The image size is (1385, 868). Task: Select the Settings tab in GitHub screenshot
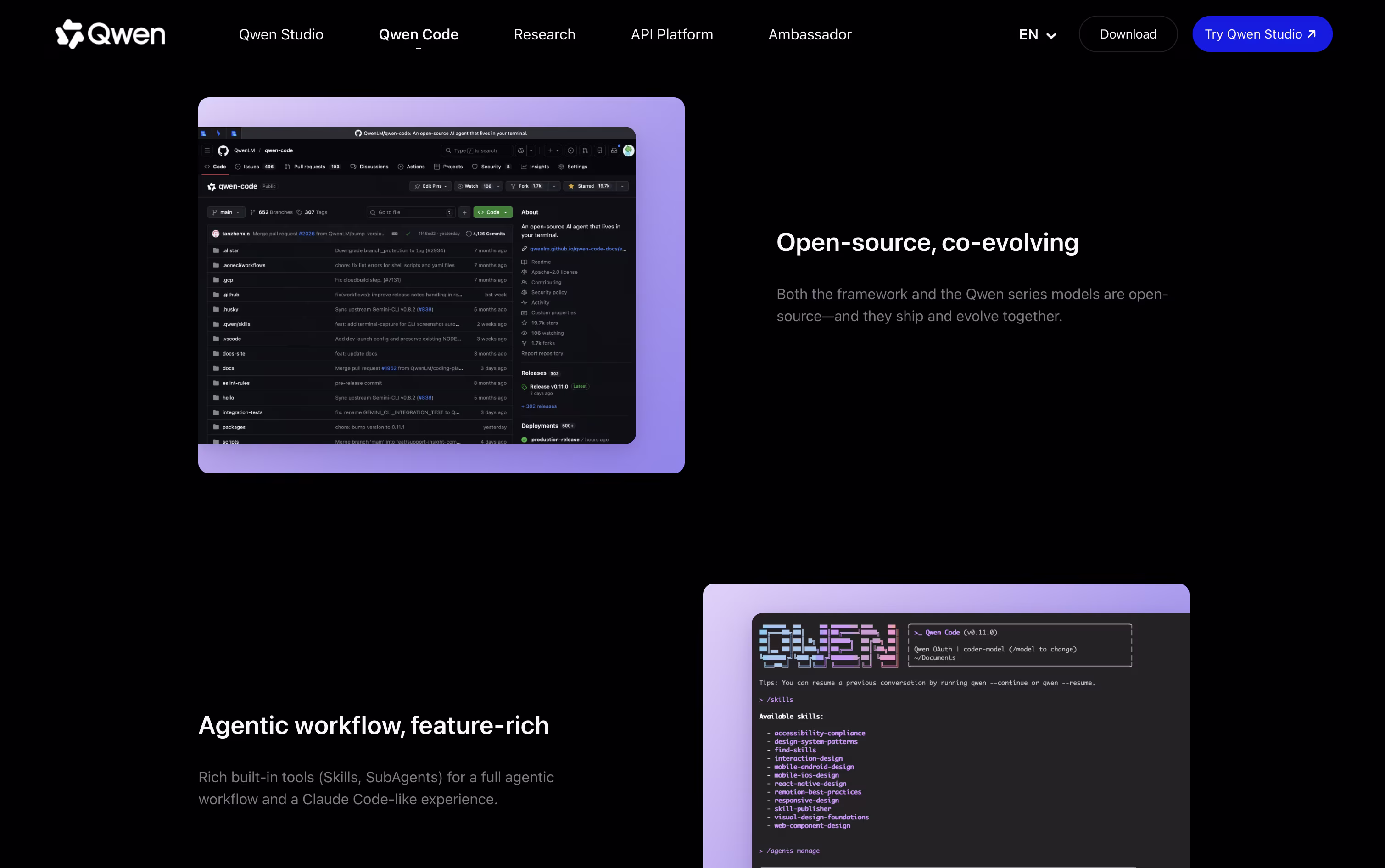point(573,167)
